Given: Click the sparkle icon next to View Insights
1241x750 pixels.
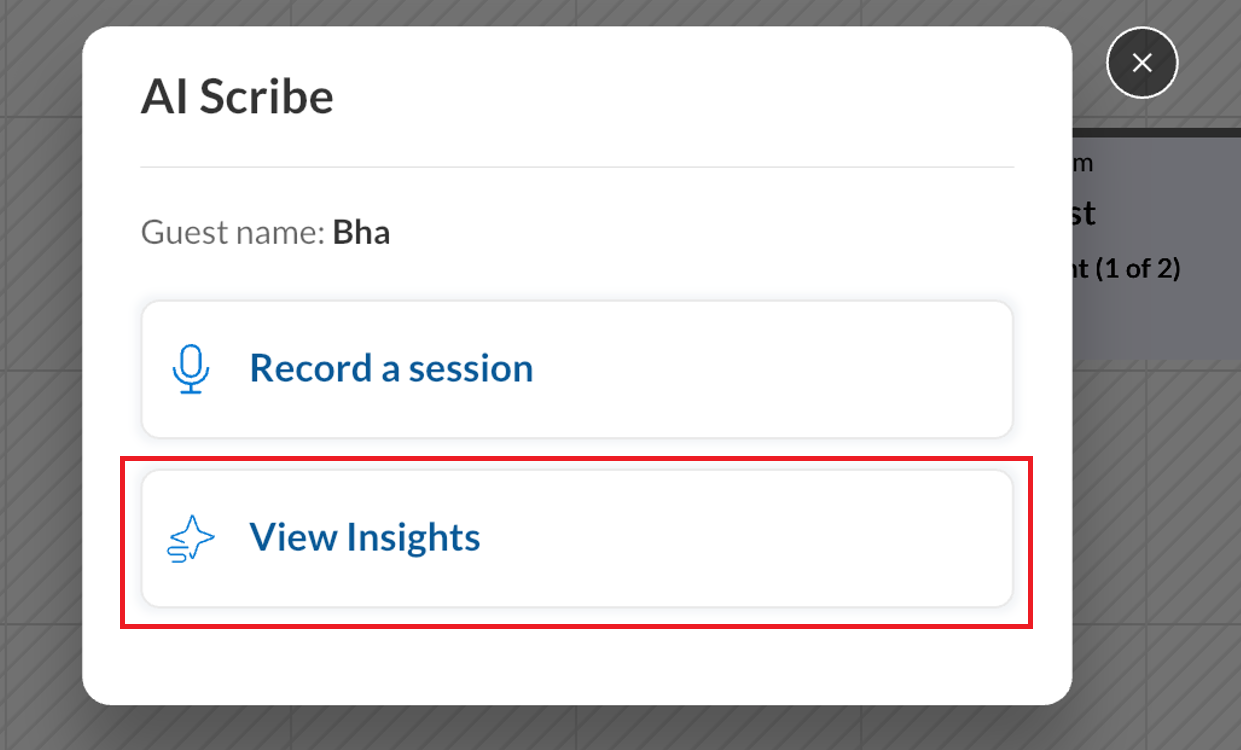Looking at the screenshot, I should click(x=190, y=537).
